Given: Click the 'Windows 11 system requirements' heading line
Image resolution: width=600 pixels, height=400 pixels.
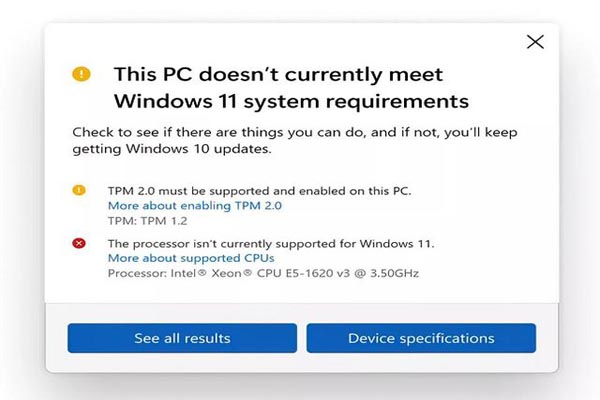Looking at the screenshot, I should click(x=291, y=102).
